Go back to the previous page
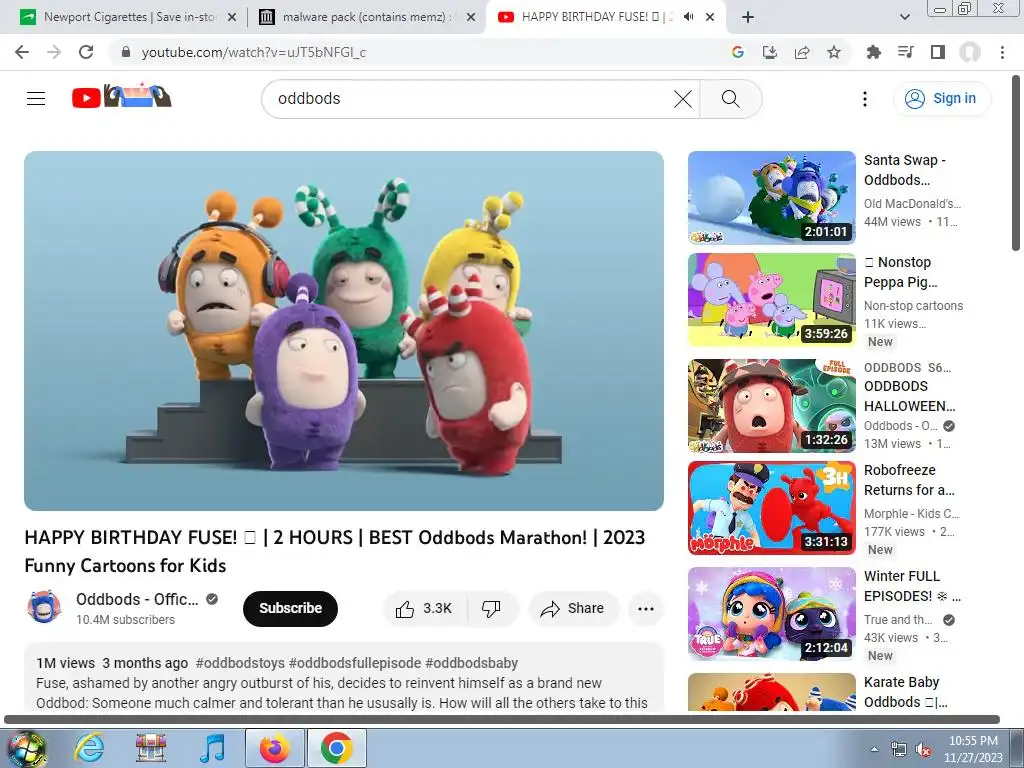The width and height of the screenshot is (1024, 768). tap(22, 52)
